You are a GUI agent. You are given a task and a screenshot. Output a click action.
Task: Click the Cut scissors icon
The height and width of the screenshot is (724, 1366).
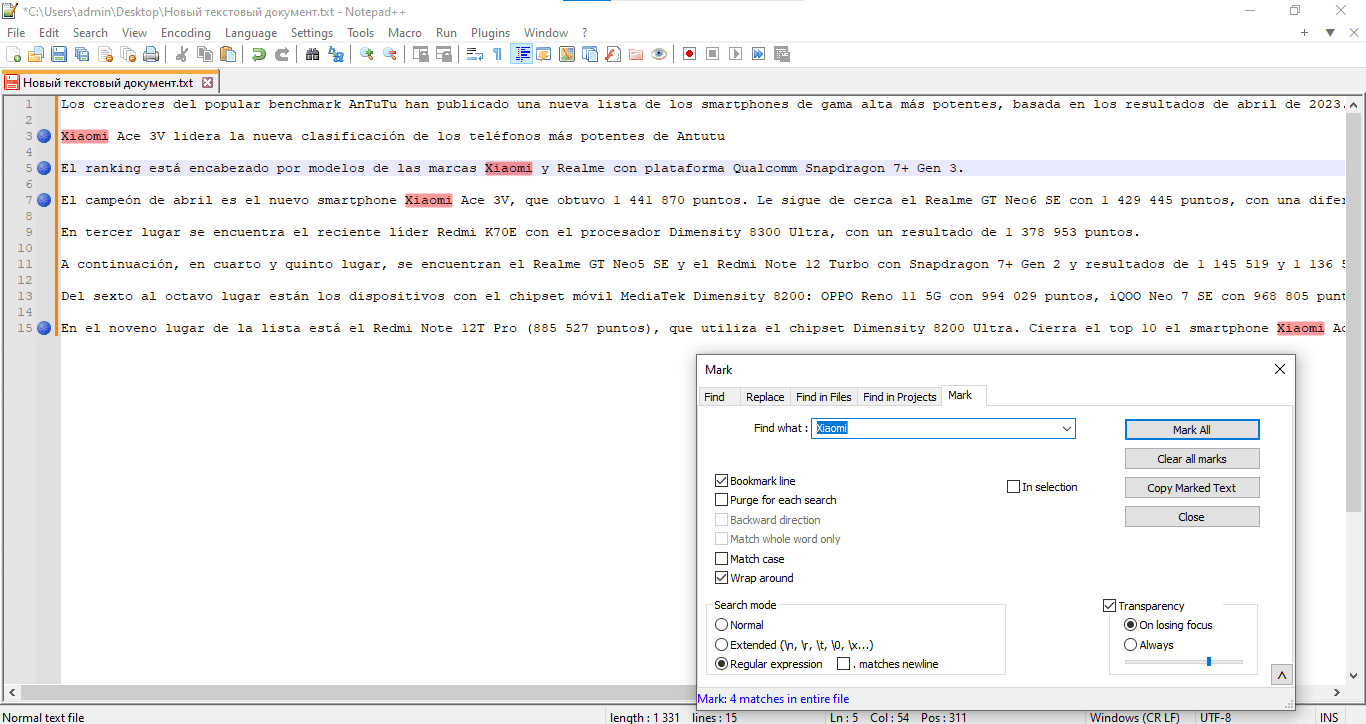tap(182, 54)
